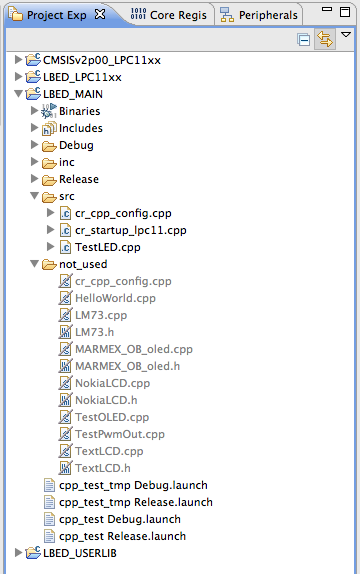360x574 pixels.
Task: Select the HelloWorld.cpp file name
Action: (115, 298)
